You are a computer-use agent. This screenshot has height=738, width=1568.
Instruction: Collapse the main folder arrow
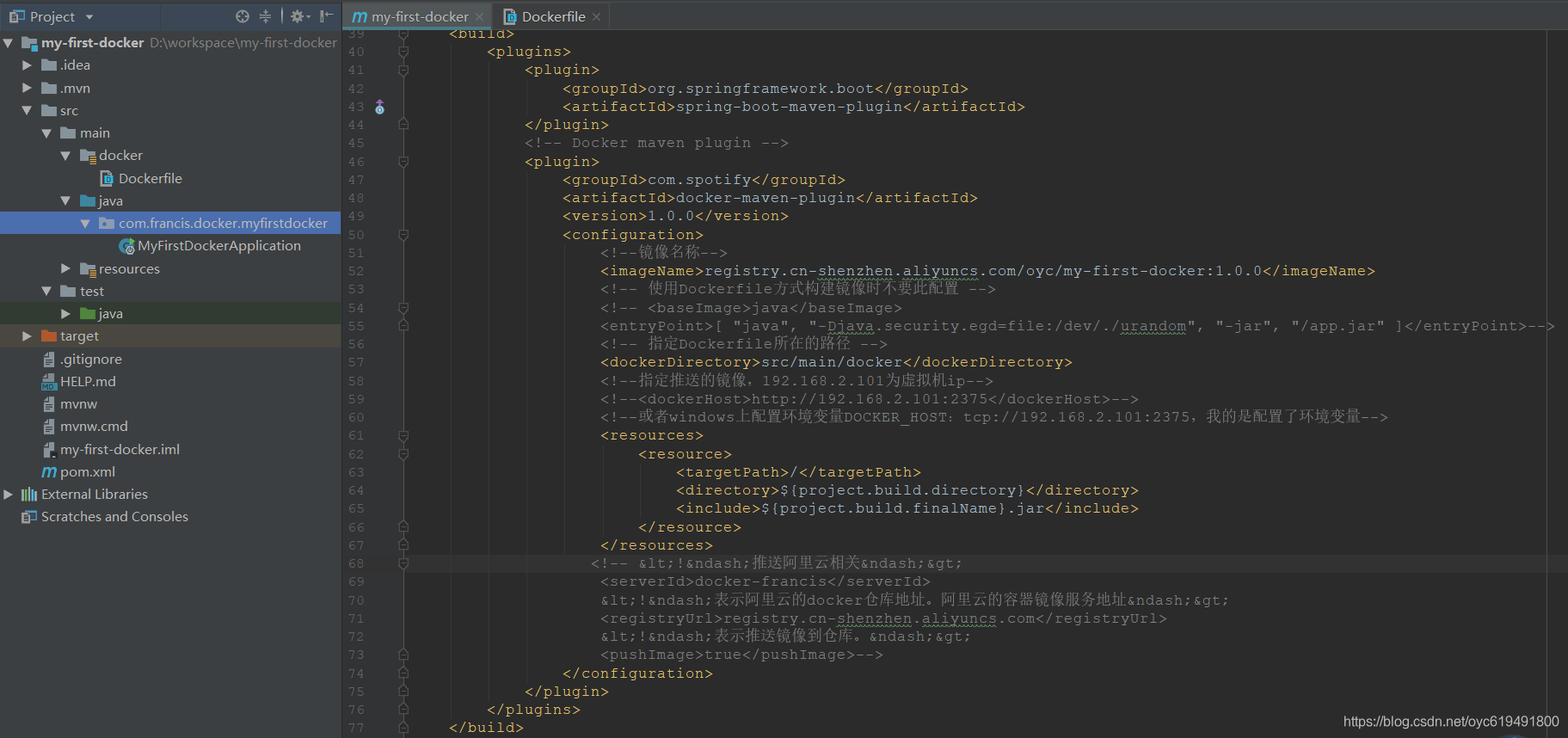point(46,133)
